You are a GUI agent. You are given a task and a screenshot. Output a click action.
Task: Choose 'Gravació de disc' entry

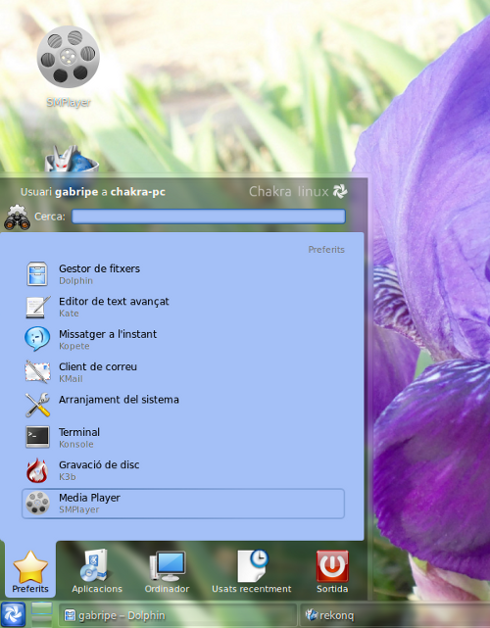(99, 465)
